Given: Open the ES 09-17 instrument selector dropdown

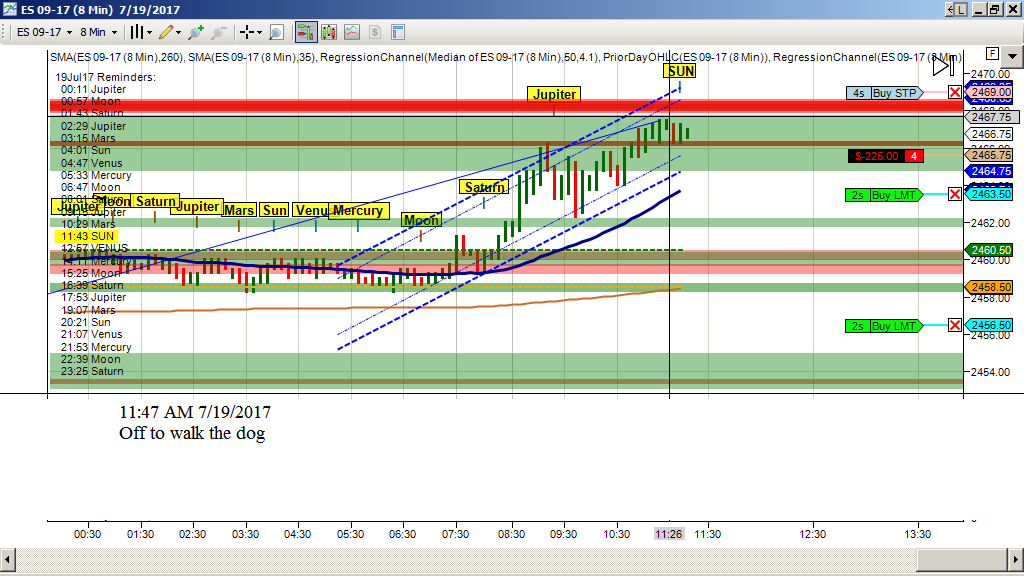Looking at the screenshot, I should [43, 32].
